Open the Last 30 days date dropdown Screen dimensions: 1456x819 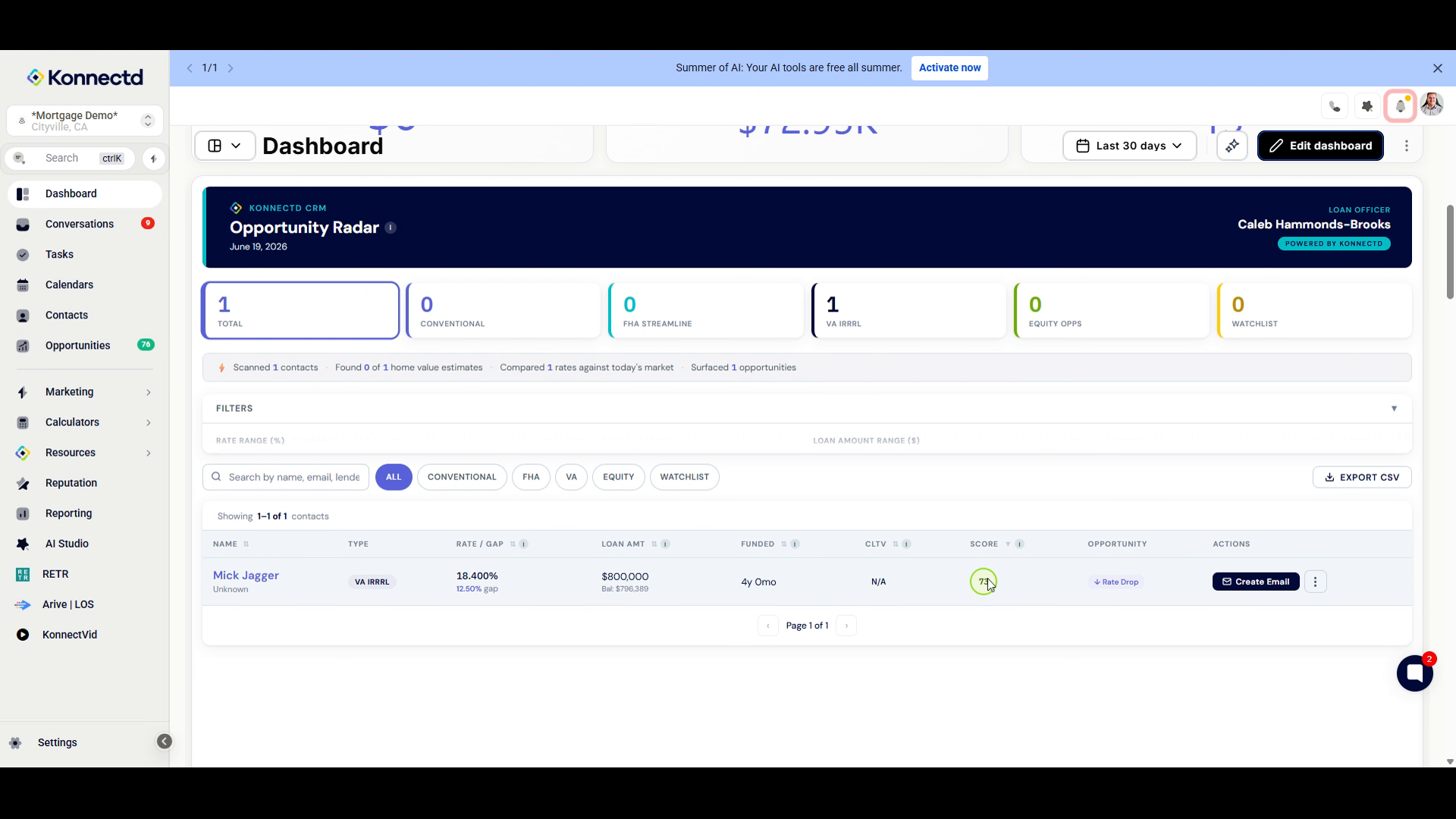pos(1129,146)
